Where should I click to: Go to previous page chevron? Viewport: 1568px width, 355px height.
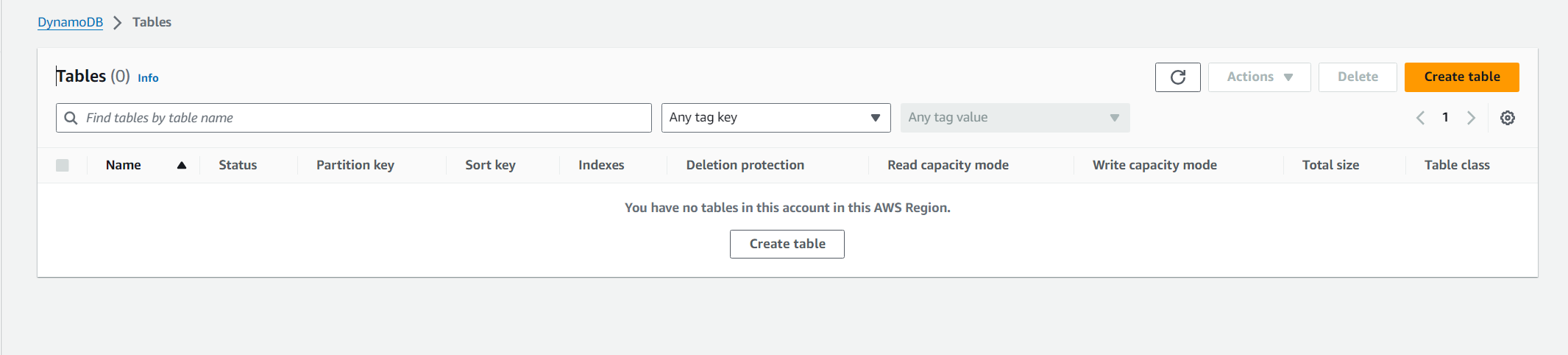1420,118
